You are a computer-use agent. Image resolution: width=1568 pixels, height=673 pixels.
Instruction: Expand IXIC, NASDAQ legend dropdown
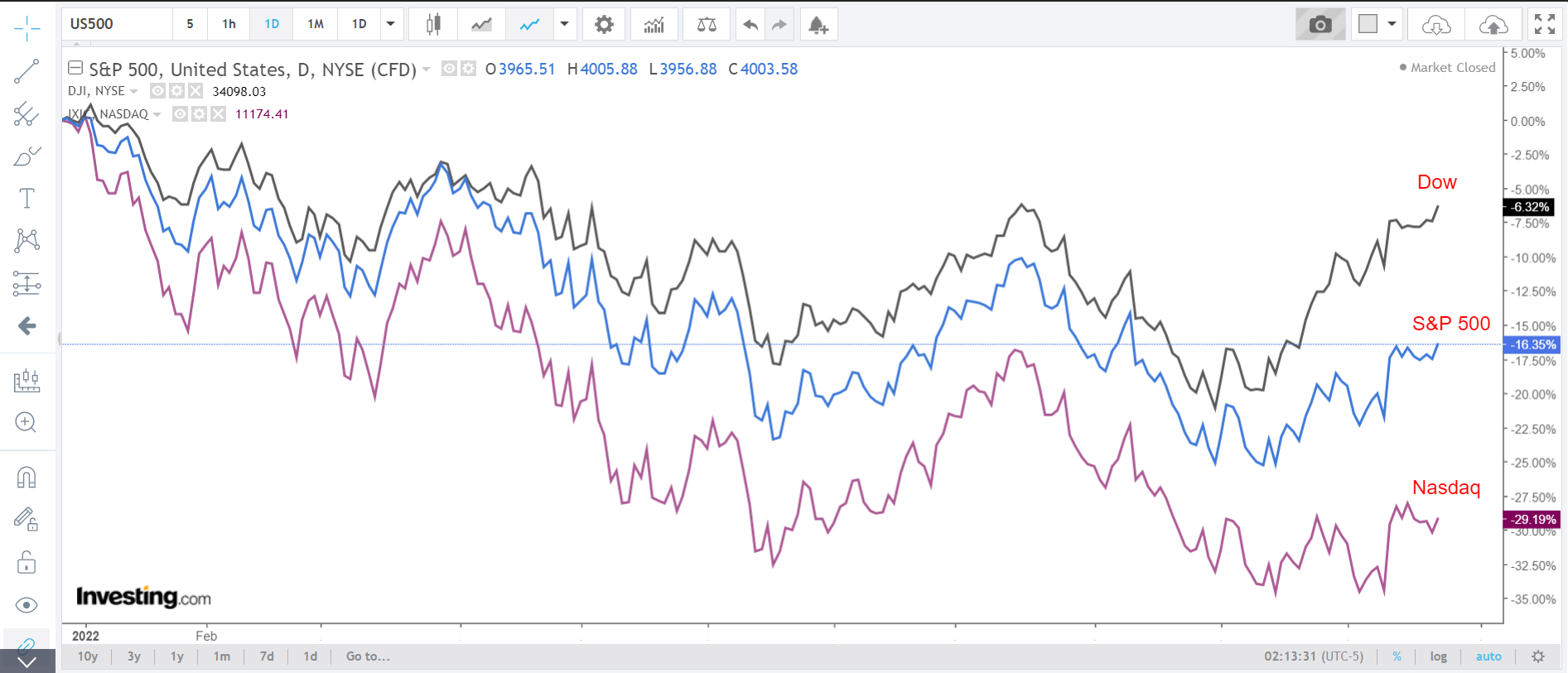[x=157, y=114]
